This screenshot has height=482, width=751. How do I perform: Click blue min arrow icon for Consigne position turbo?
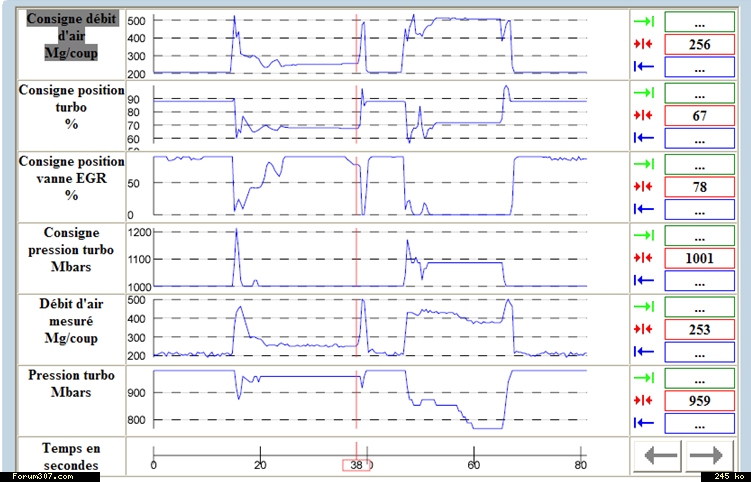pyautogui.click(x=644, y=138)
